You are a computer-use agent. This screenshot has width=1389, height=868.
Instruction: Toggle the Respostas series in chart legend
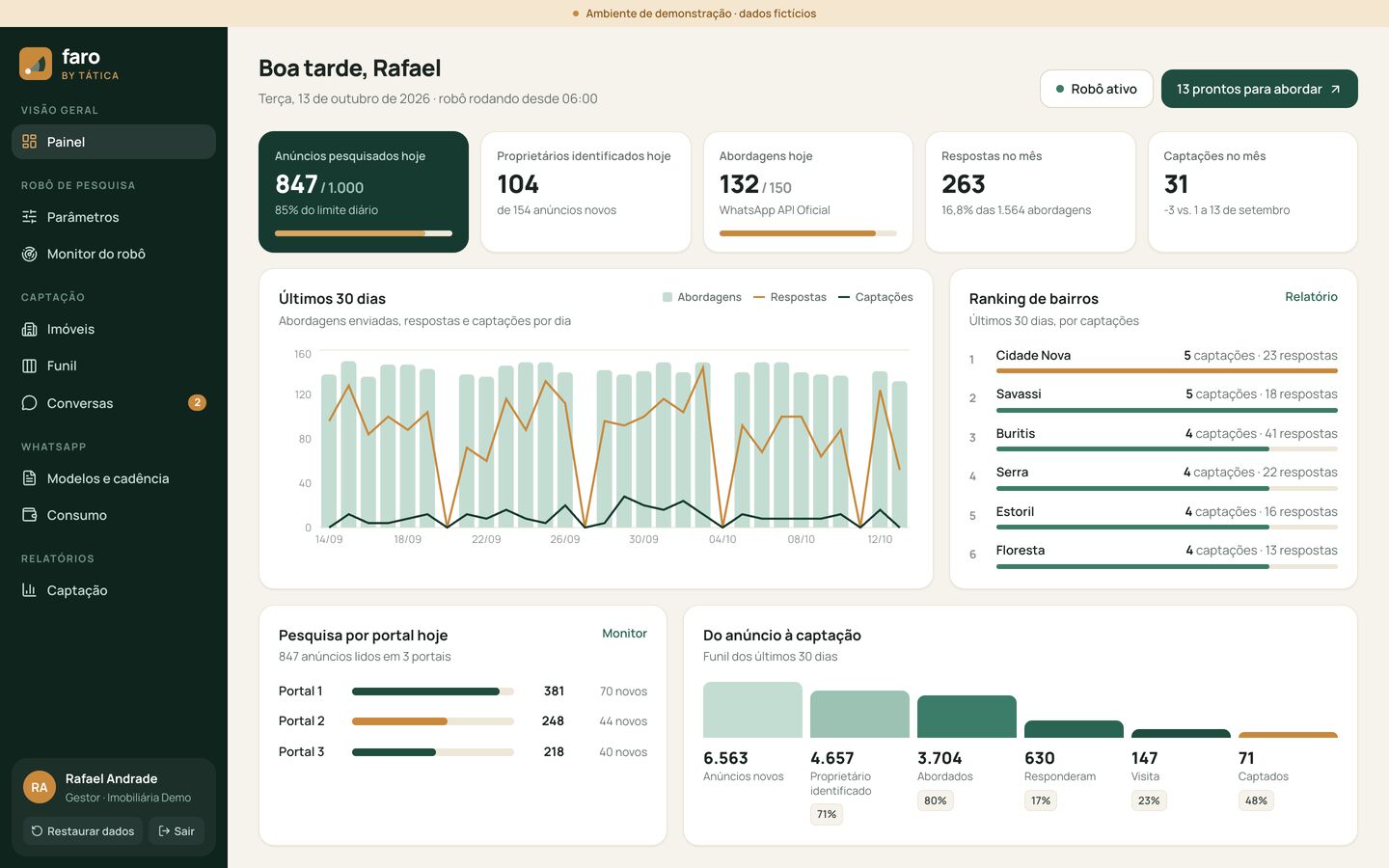pyautogui.click(x=790, y=297)
